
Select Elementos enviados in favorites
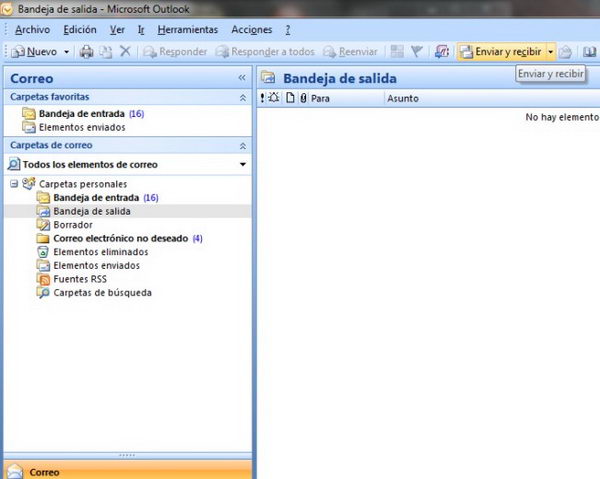[x=73, y=127]
